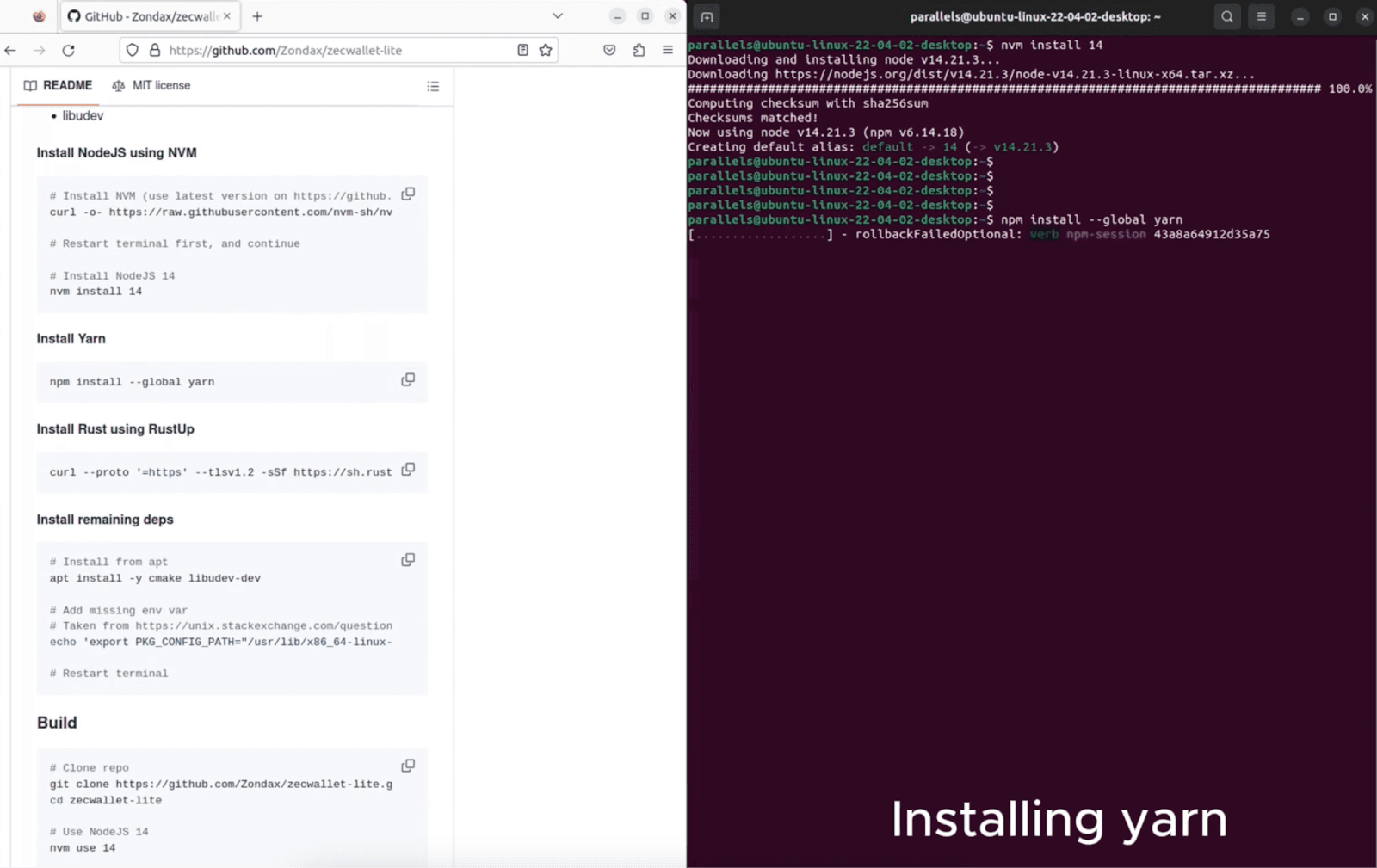Click the Install remaining deps heading
Viewport: 1377px width, 868px height.
point(105,520)
